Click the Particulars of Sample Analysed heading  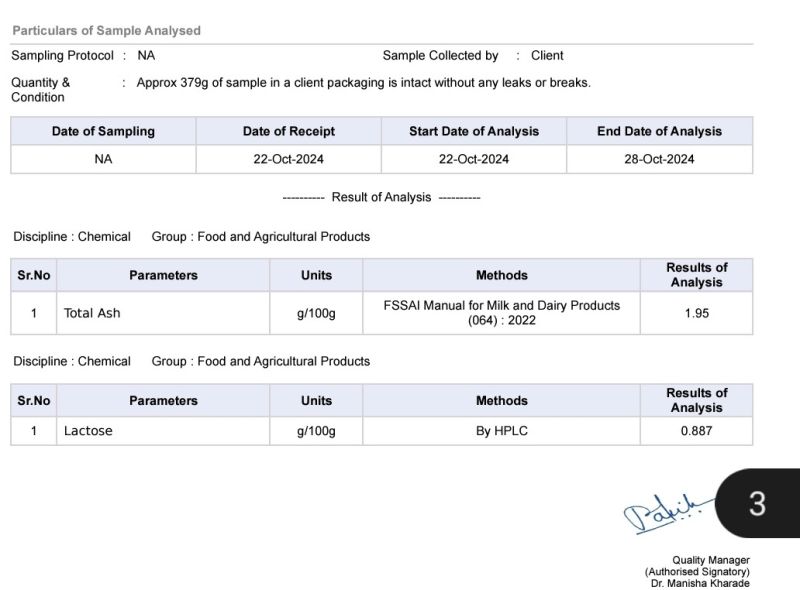pyautogui.click(x=106, y=31)
